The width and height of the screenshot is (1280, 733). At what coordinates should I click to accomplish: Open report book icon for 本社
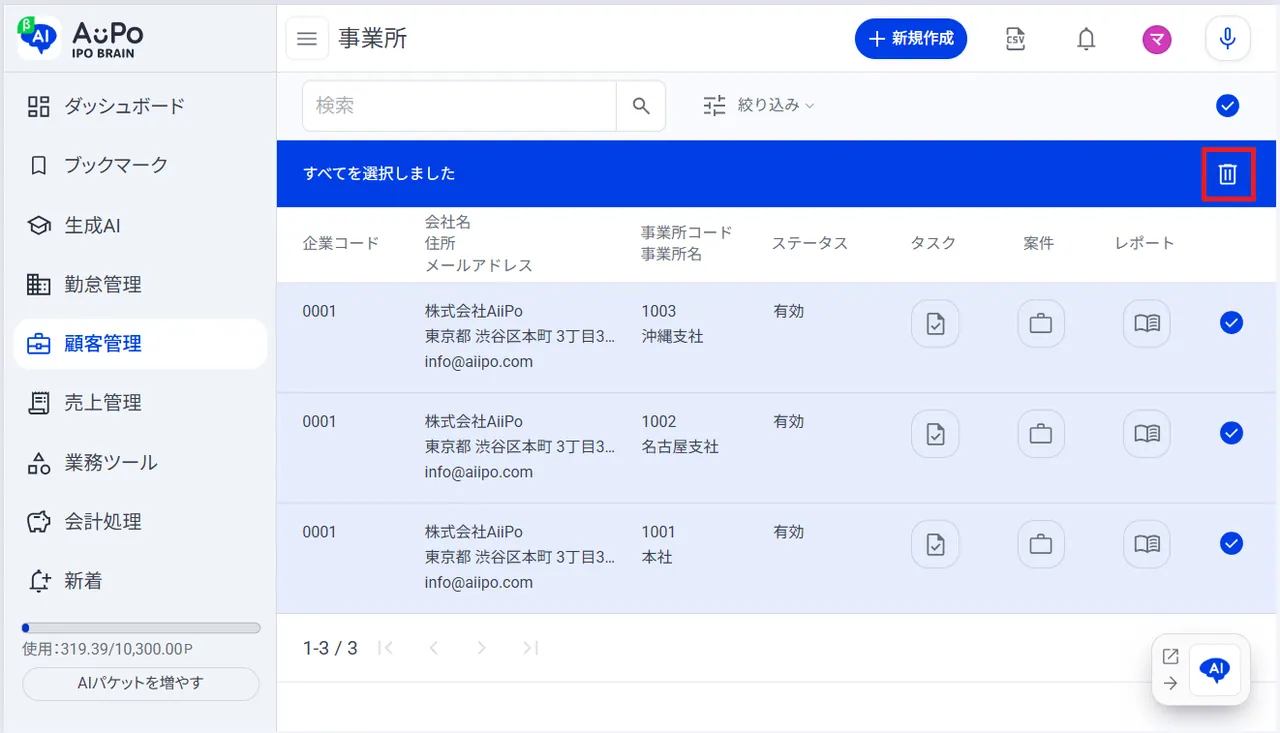pyautogui.click(x=1147, y=544)
